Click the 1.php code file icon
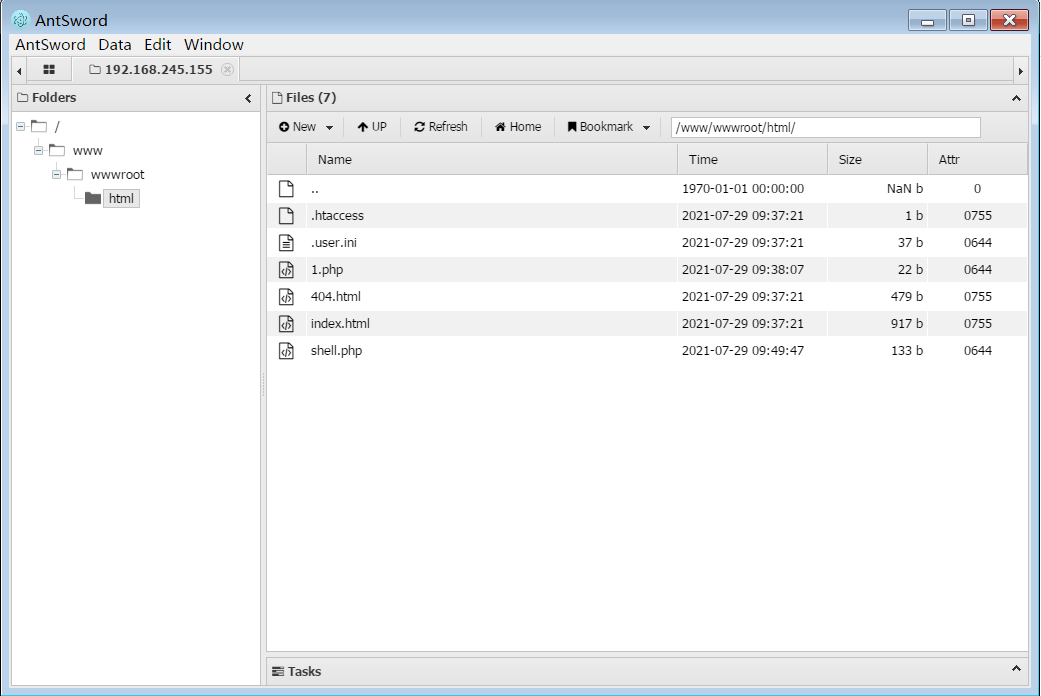This screenshot has width=1041, height=696. click(286, 270)
